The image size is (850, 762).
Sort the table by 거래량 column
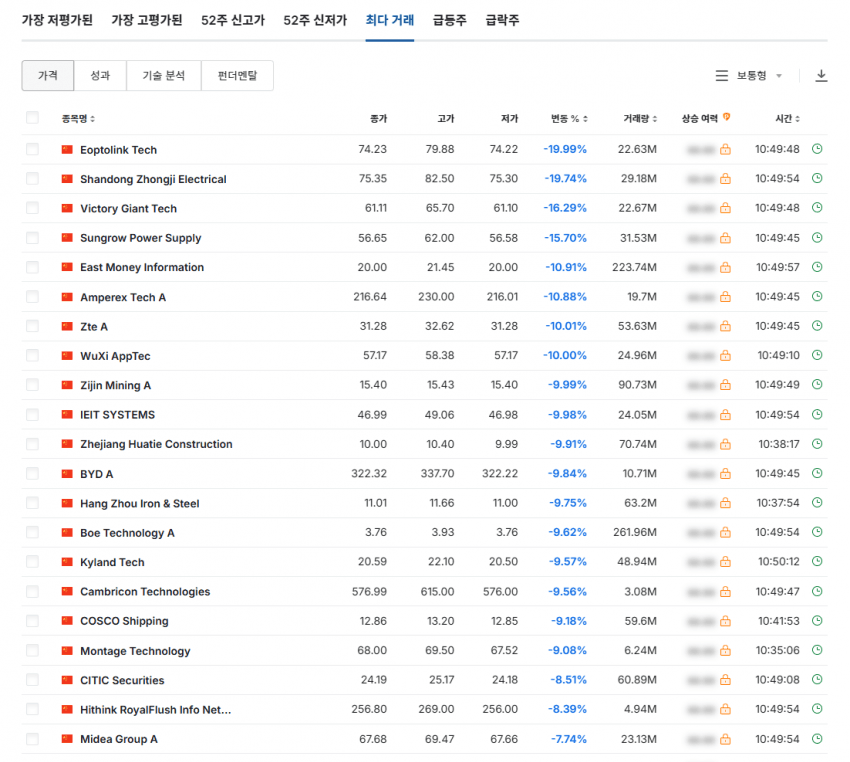(640, 119)
